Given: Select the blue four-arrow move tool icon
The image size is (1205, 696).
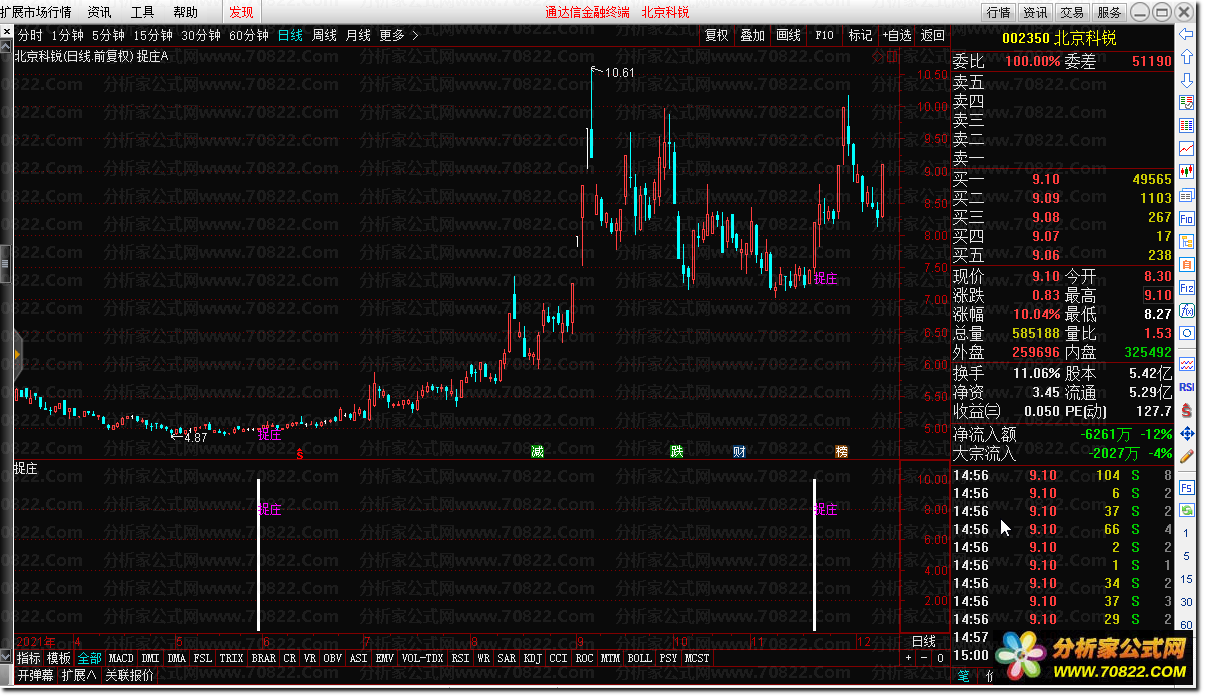Looking at the screenshot, I should pos(1186,433).
